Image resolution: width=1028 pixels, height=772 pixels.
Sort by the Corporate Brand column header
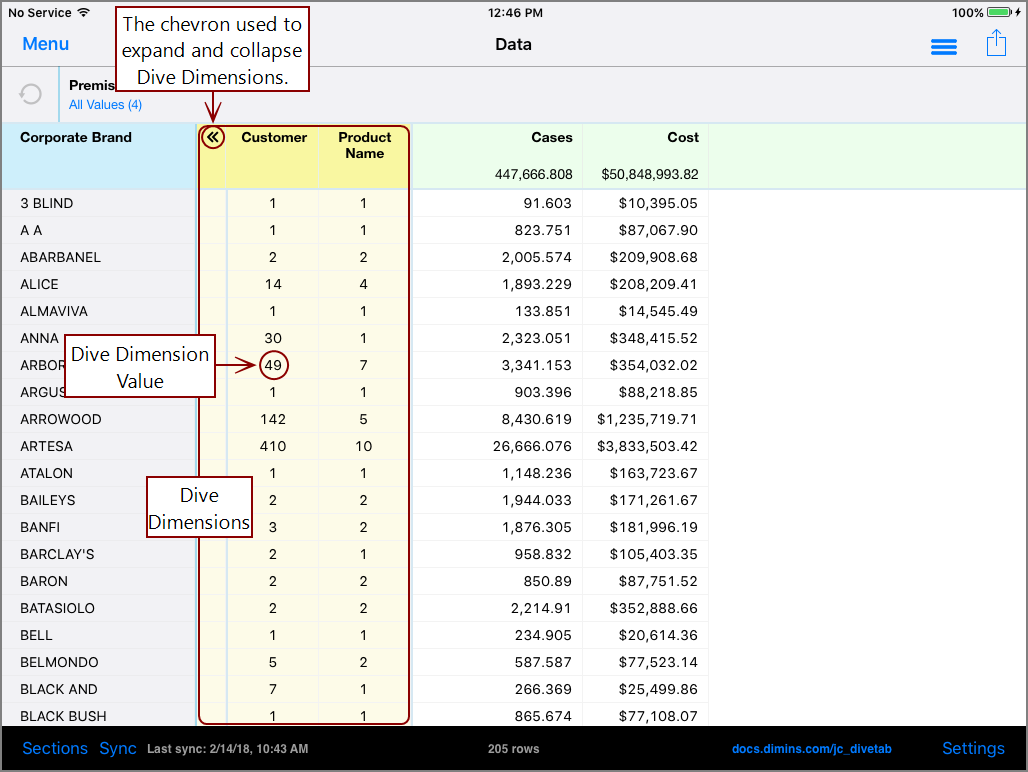click(76, 138)
